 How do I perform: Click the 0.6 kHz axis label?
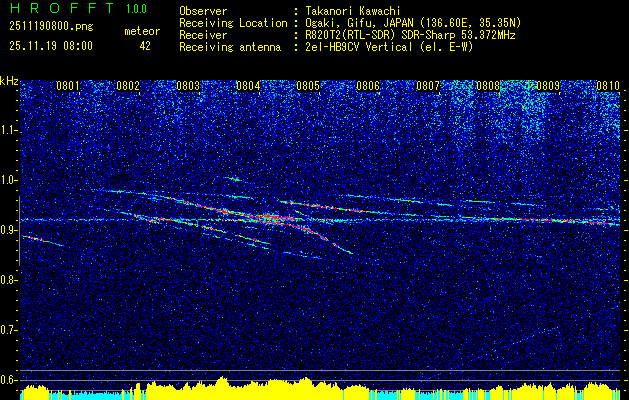point(8,380)
